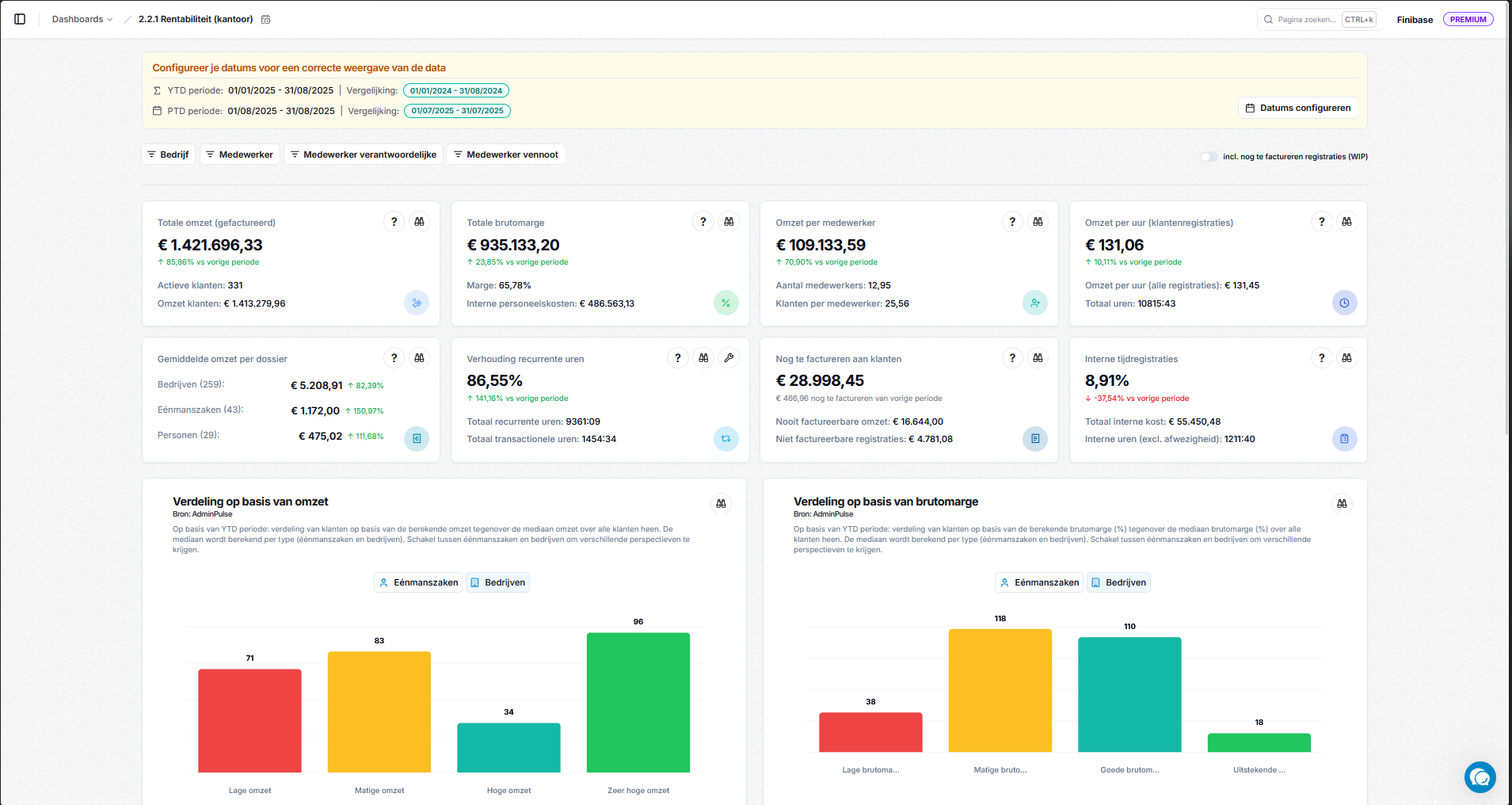Click the YTD comparison period 01/01/2024 - 31/08/2024
The height and width of the screenshot is (805, 1512).
click(456, 90)
